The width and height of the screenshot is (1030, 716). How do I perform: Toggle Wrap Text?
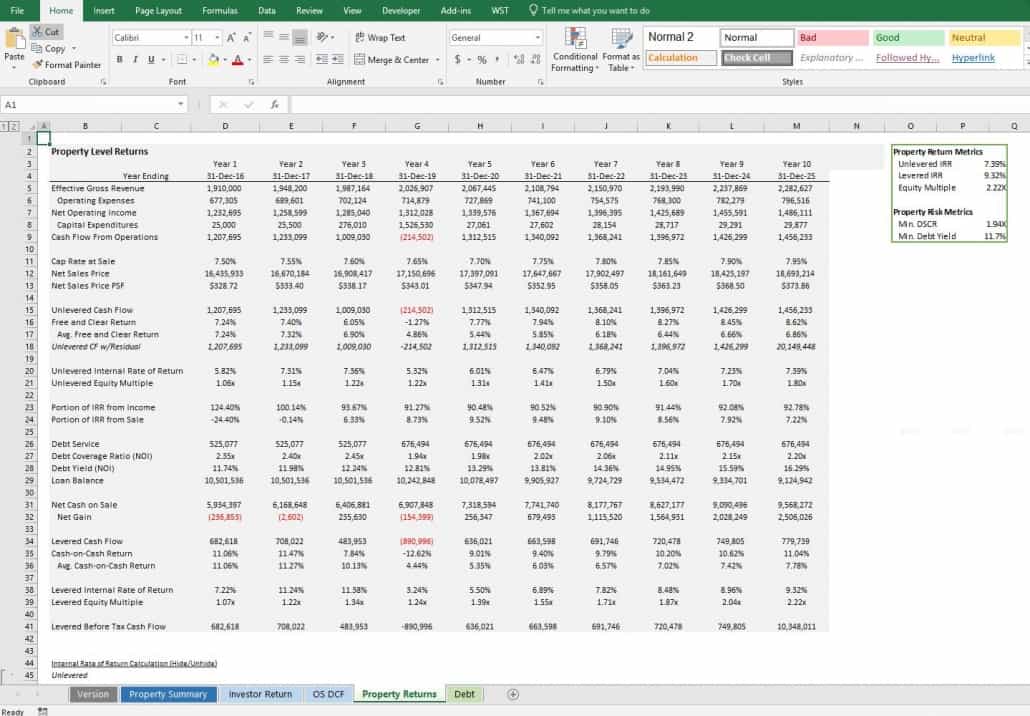pos(380,38)
